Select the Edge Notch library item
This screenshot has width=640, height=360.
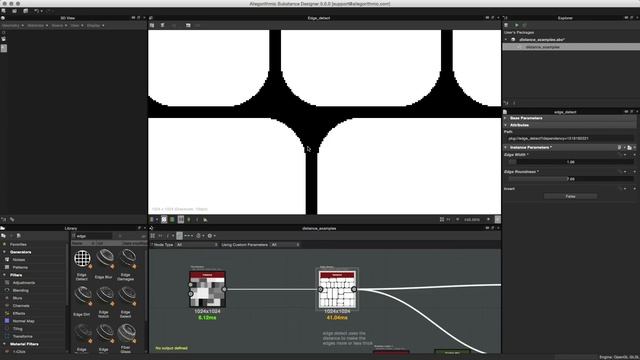click(104, 302)
